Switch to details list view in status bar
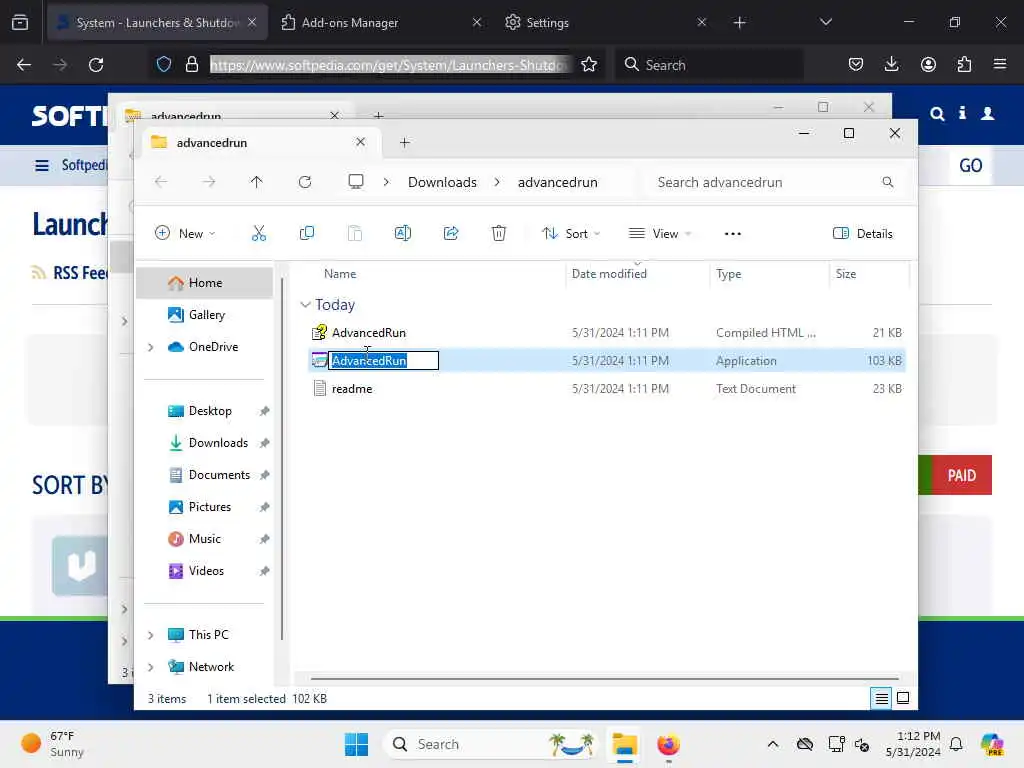1024x768 pixels. (x=881, y=698)
